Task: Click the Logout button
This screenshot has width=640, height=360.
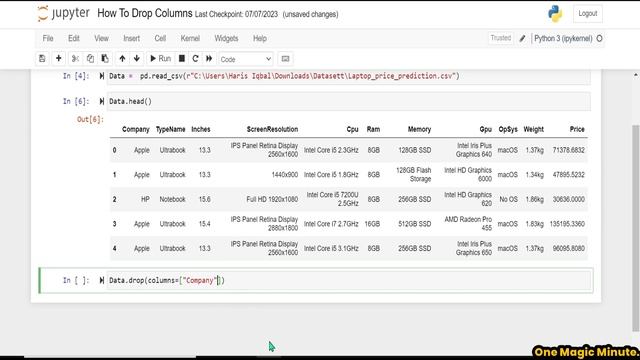Action: (588, 13)
